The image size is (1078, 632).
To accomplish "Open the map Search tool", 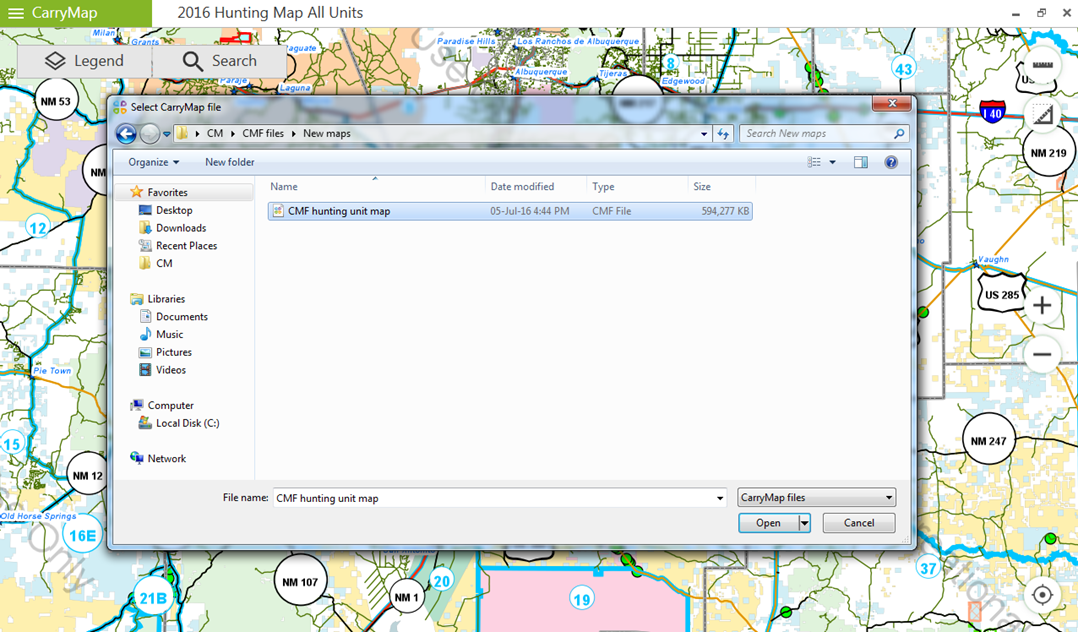I will [x=219, y=61].
